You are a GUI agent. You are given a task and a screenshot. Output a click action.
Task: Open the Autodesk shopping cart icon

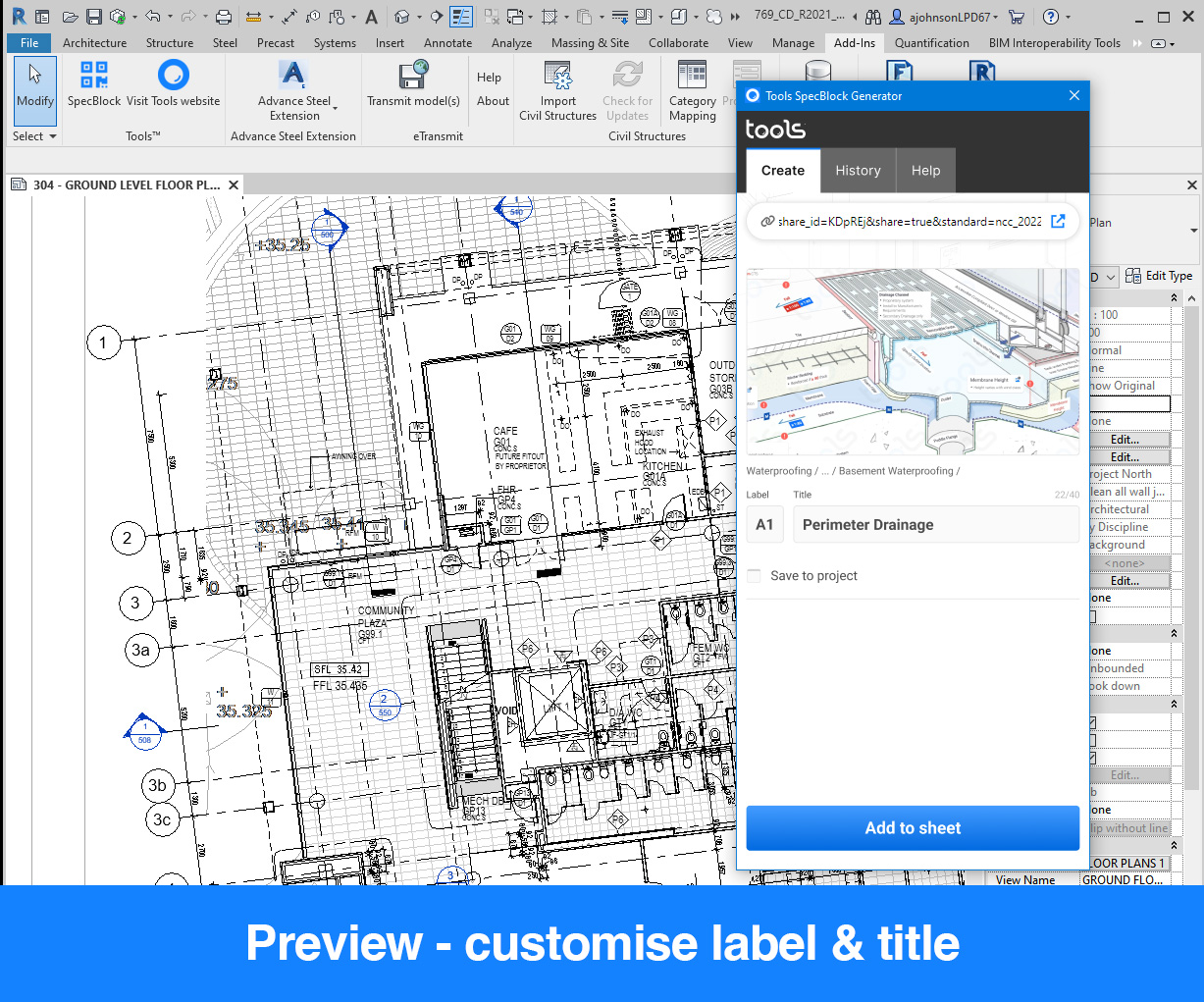[x=1017, y=17]
